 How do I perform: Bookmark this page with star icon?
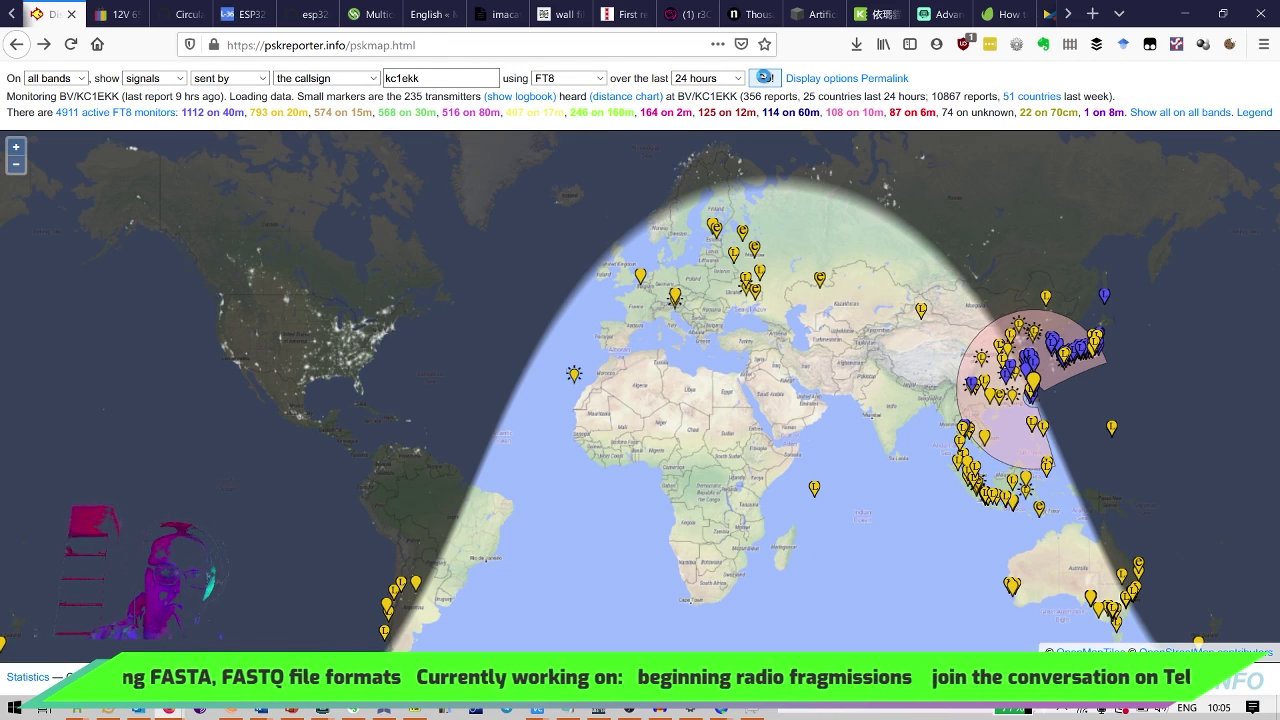pos(765,44)
